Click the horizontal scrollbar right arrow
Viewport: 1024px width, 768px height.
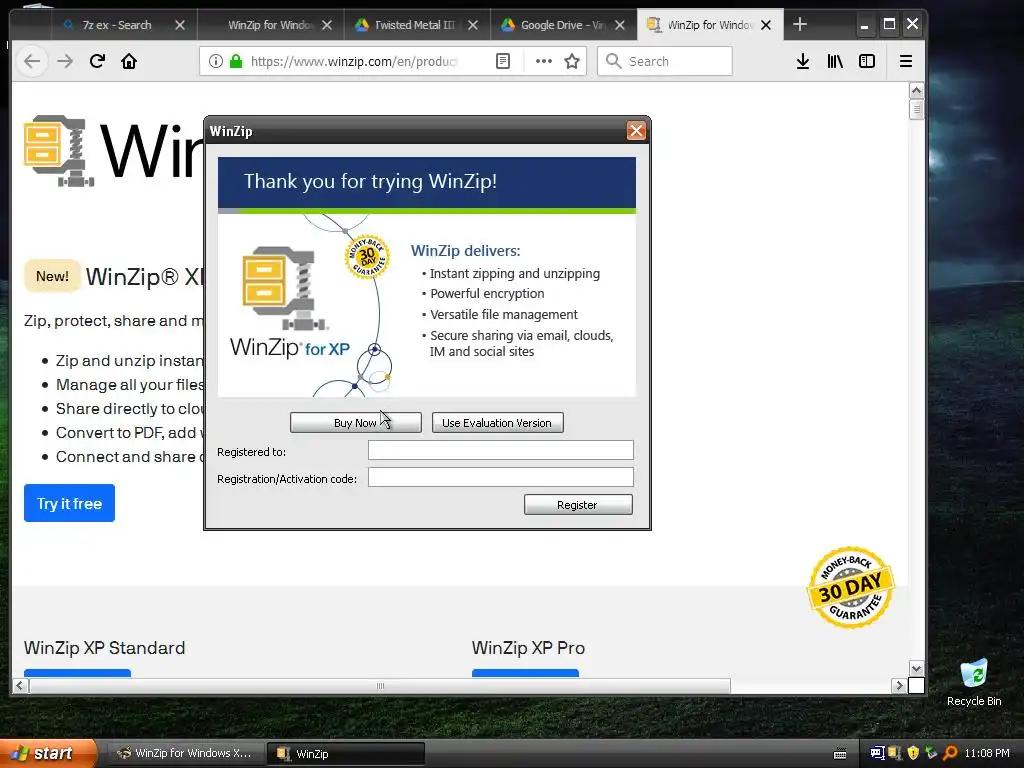pyautogui.click(x=899, y=686)
